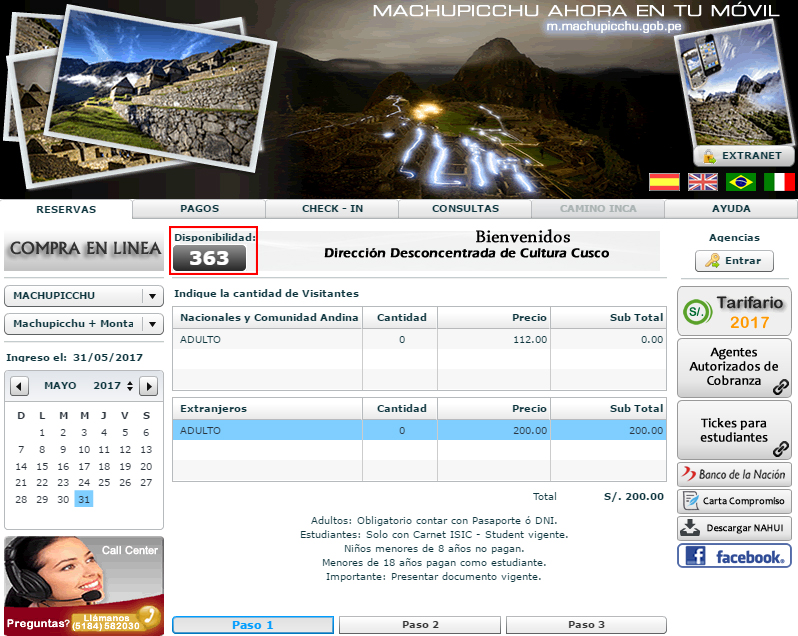Open Tarifario 2017 rates banner
Screen dimensions: 798x636
click(734, 311)
